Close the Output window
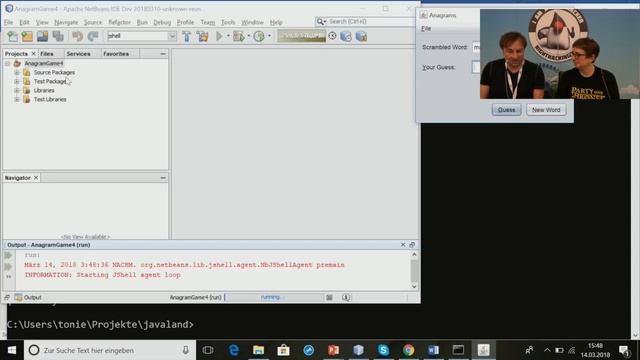640x360 pixels. tap(403, 244)
